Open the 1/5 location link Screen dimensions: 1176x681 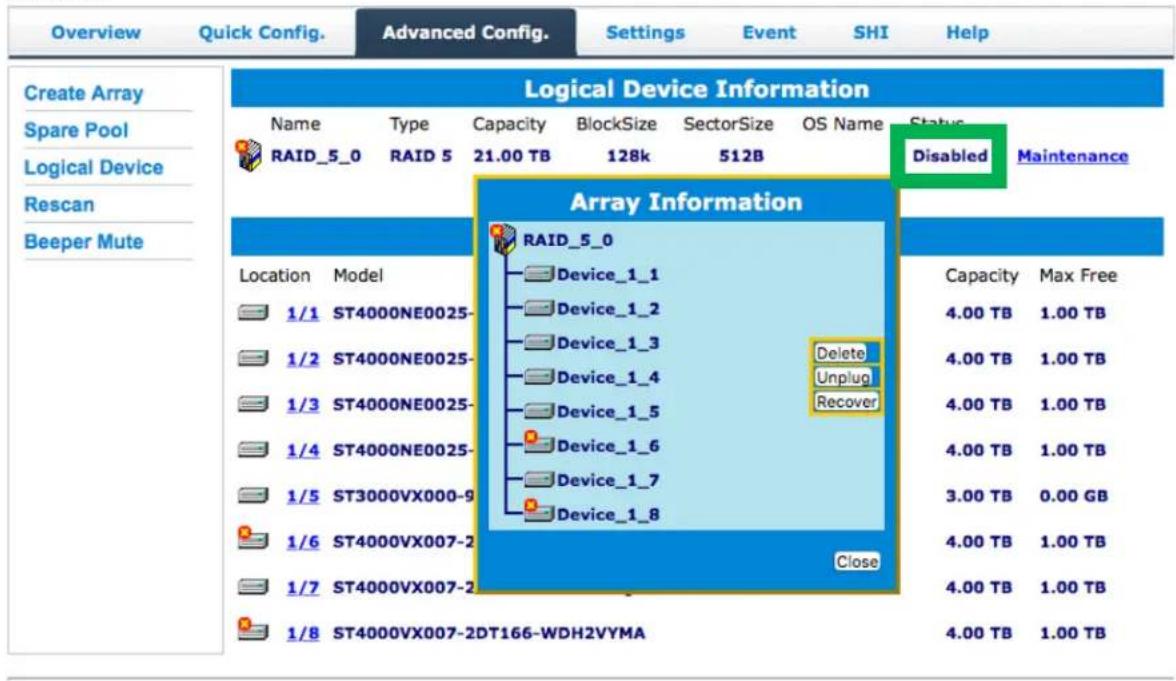302,496
